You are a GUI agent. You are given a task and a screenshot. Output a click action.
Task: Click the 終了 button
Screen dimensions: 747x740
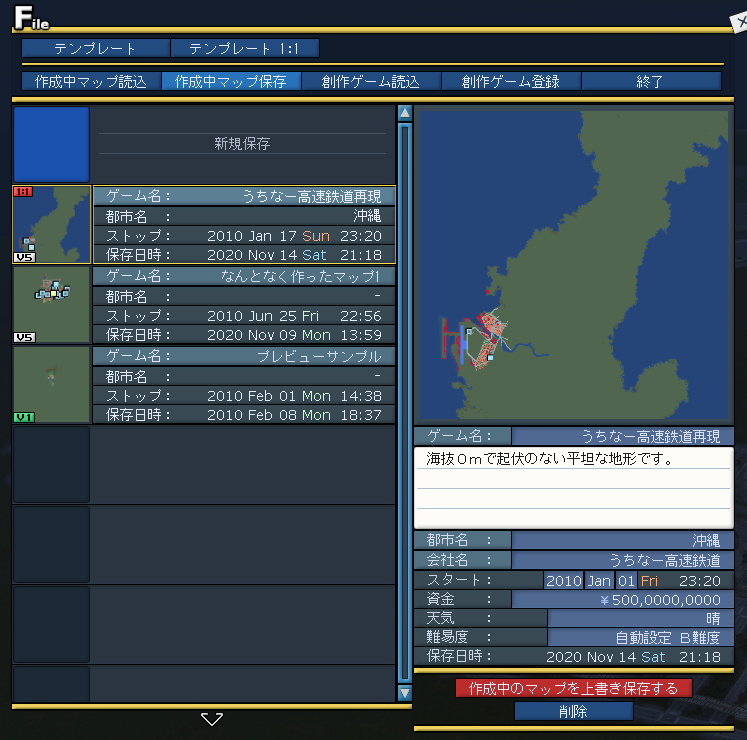(651, 82)
